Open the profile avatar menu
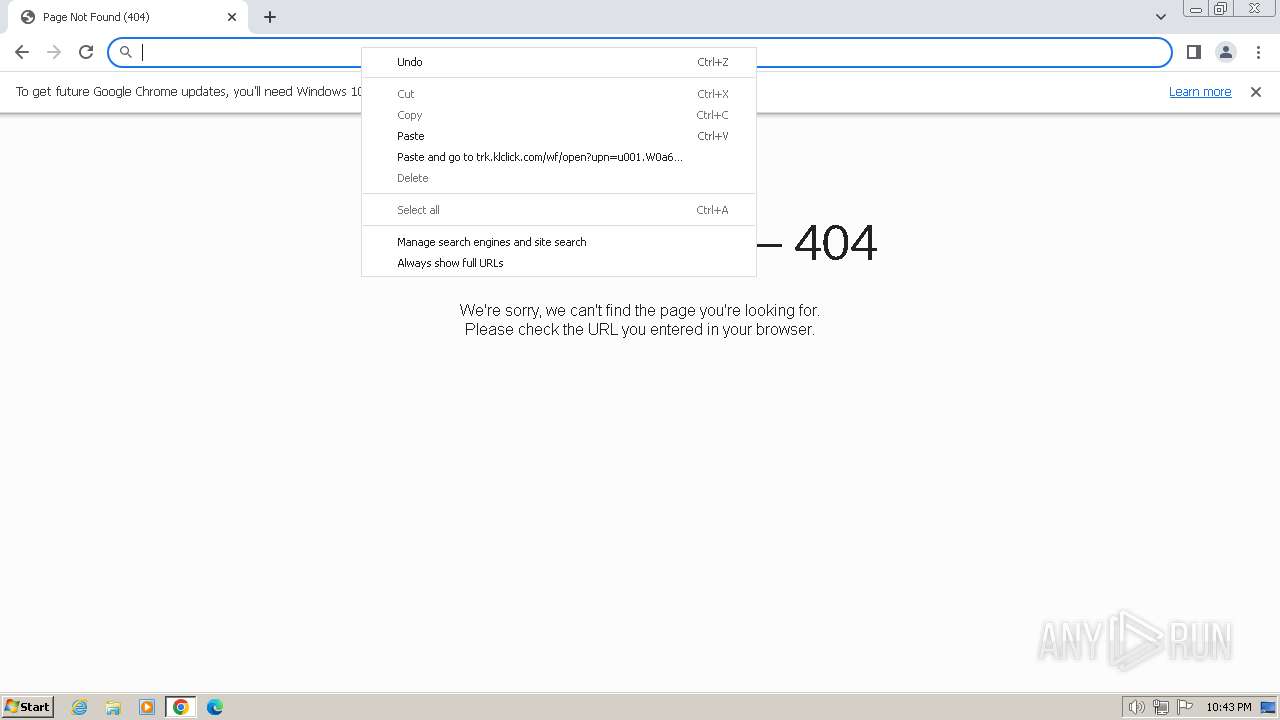 pyautogui.click(x=1225, y=52)
